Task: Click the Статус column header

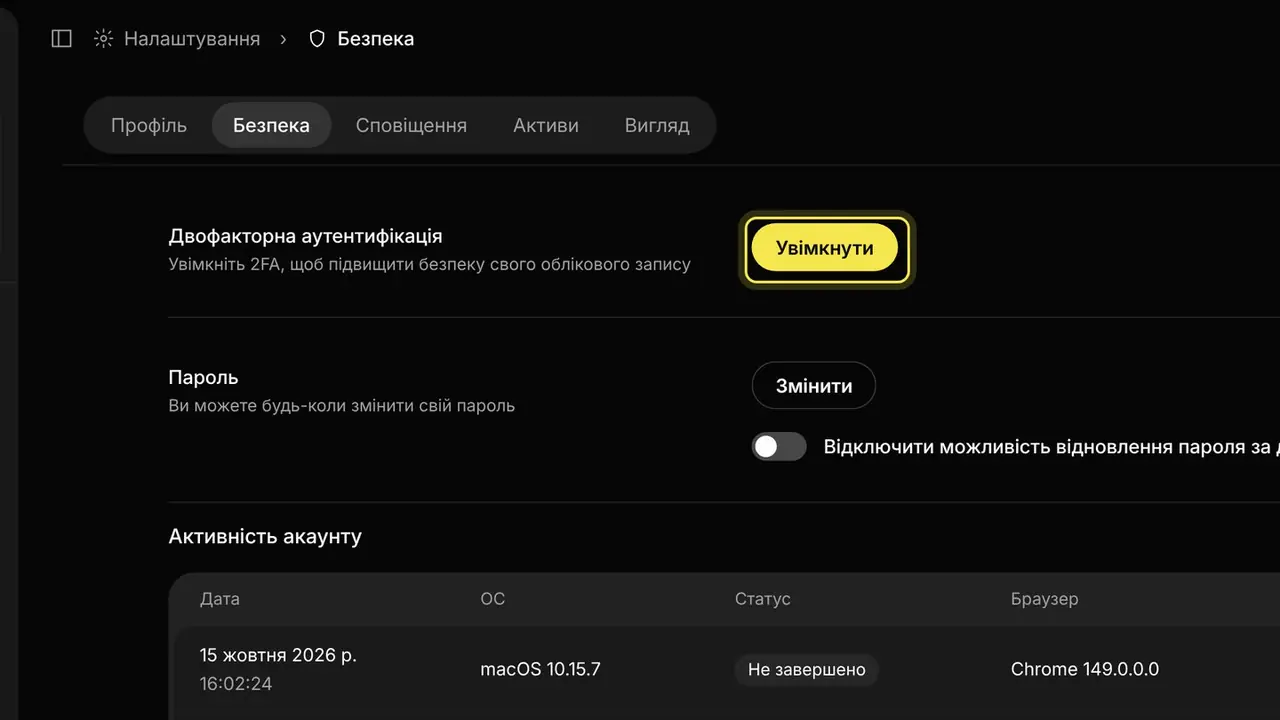Action: (763, 599)
